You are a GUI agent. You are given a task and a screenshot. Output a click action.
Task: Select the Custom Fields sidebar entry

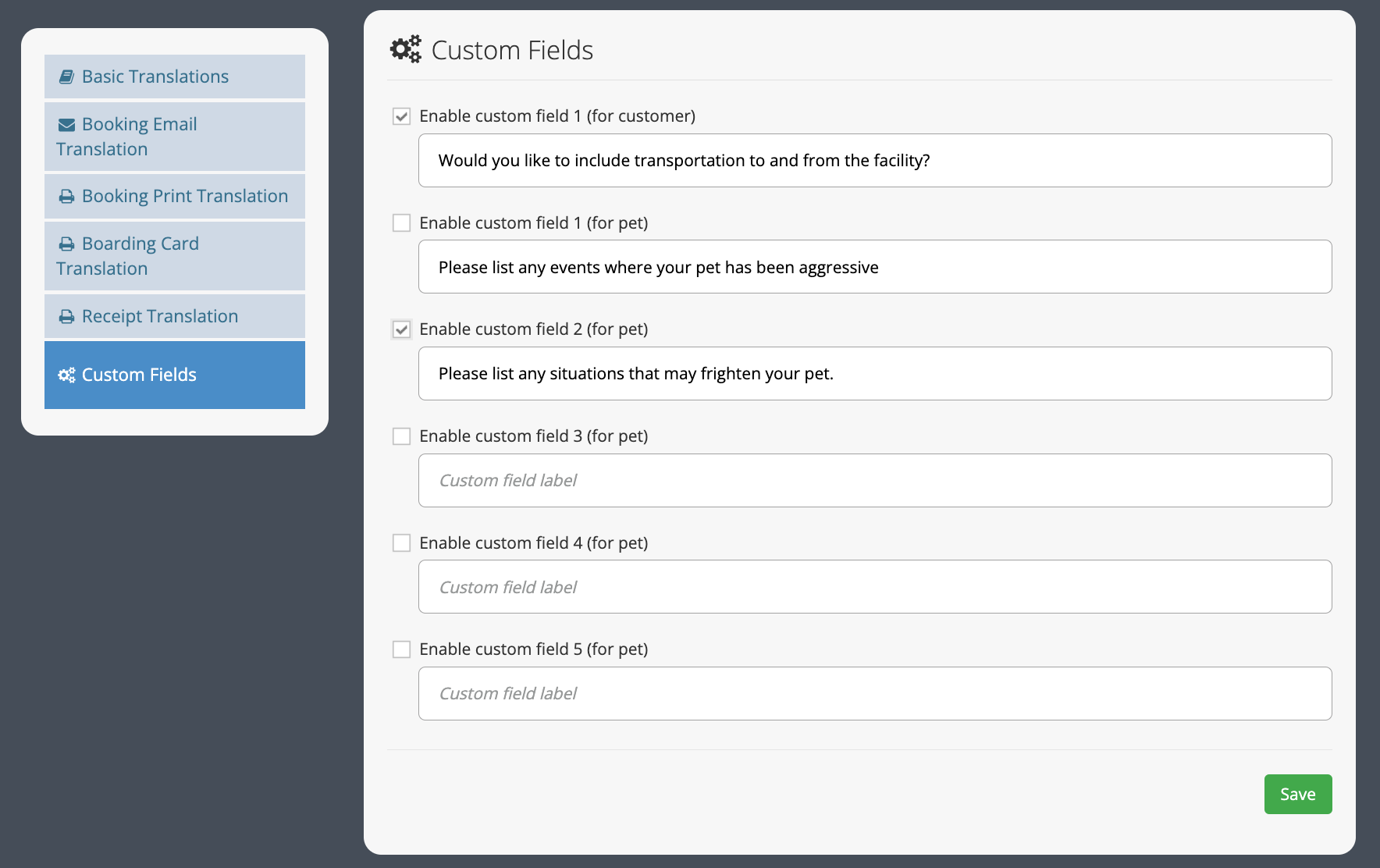175,375
